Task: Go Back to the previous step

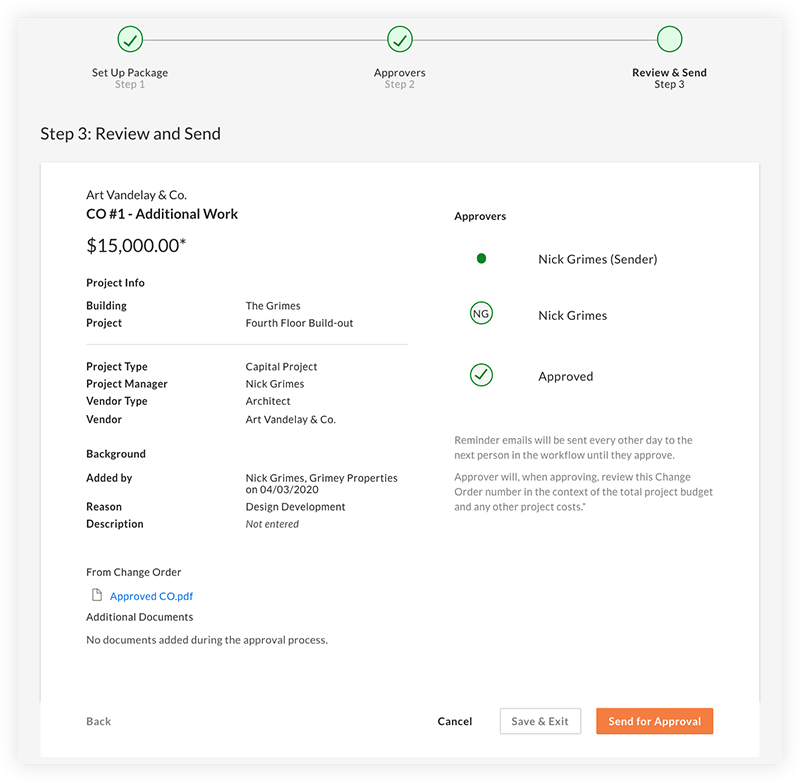Action: (98, 721)
